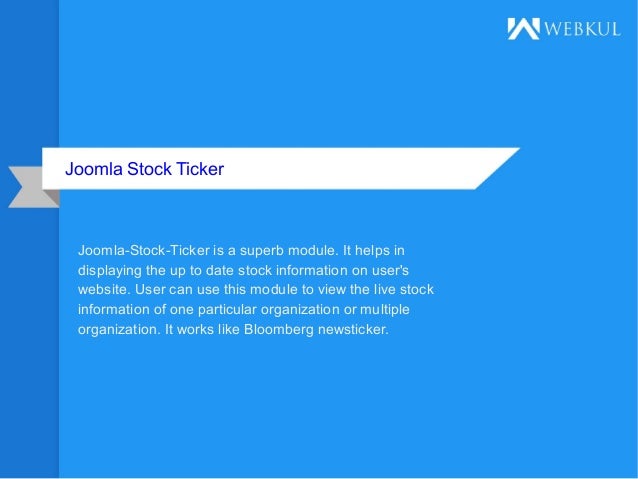Screen dimensions: 638x479
Task: Click the word multiple in fourth line
Action: 385,309
